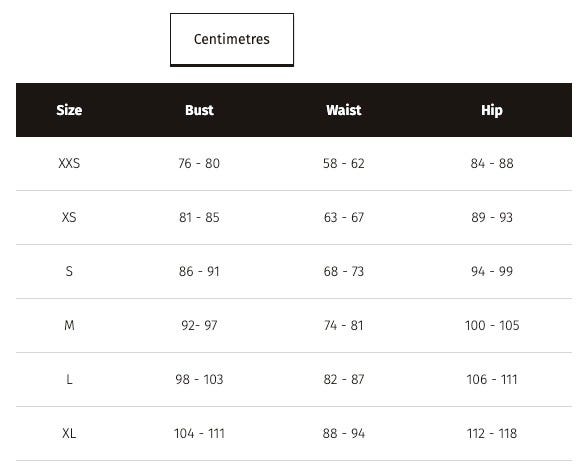
Task: Select the S size row label
Action: pos(69,271)
